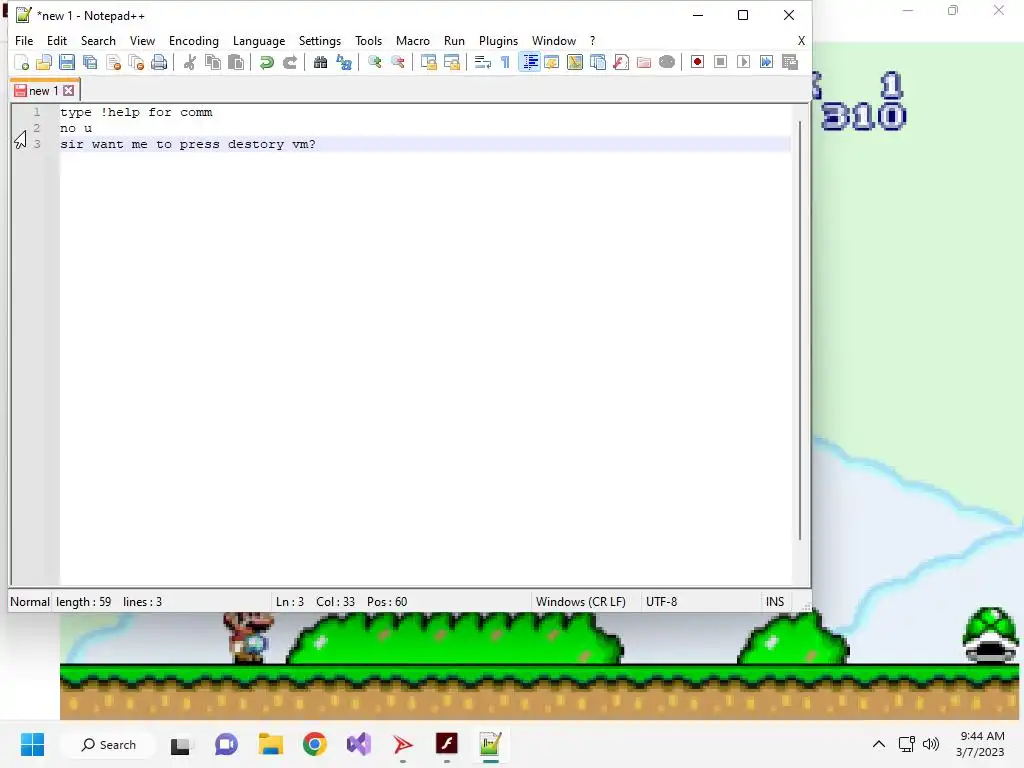
Task: Click line 1 text 'type !help for comm'
Action: pyautogui.click(x=136, y=112)
